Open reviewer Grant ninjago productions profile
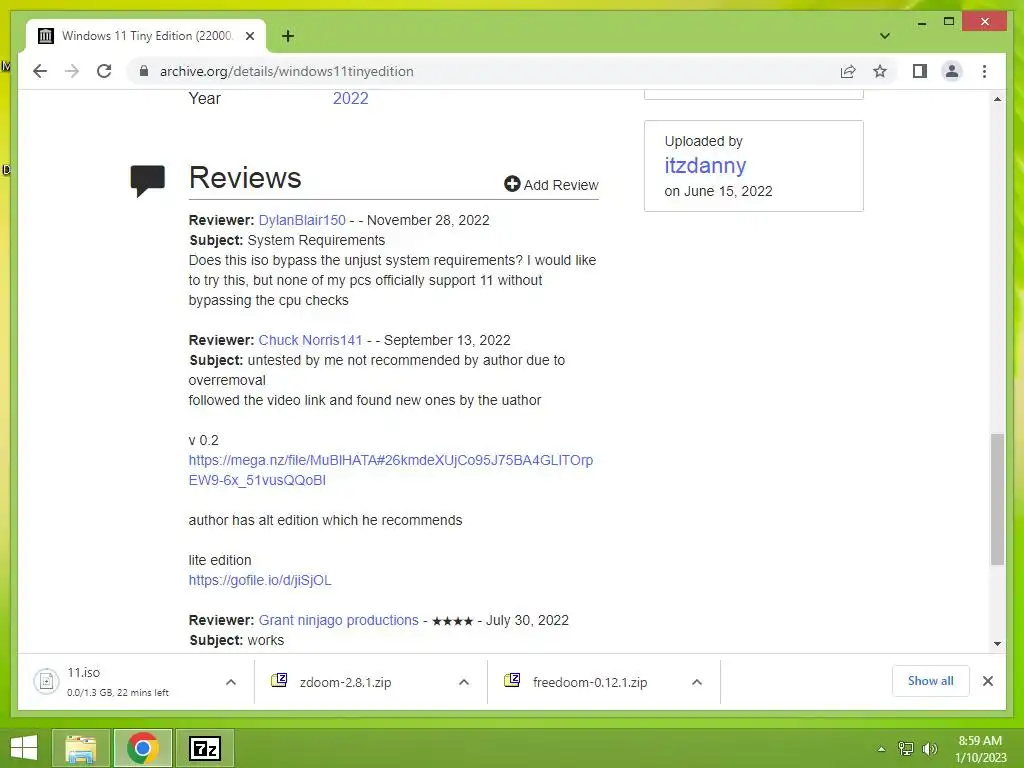 coord(338,620)
